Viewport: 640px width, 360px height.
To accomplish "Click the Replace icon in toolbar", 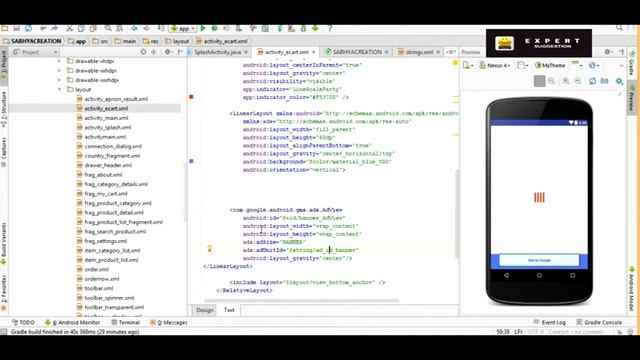I will tap(120, 28).
